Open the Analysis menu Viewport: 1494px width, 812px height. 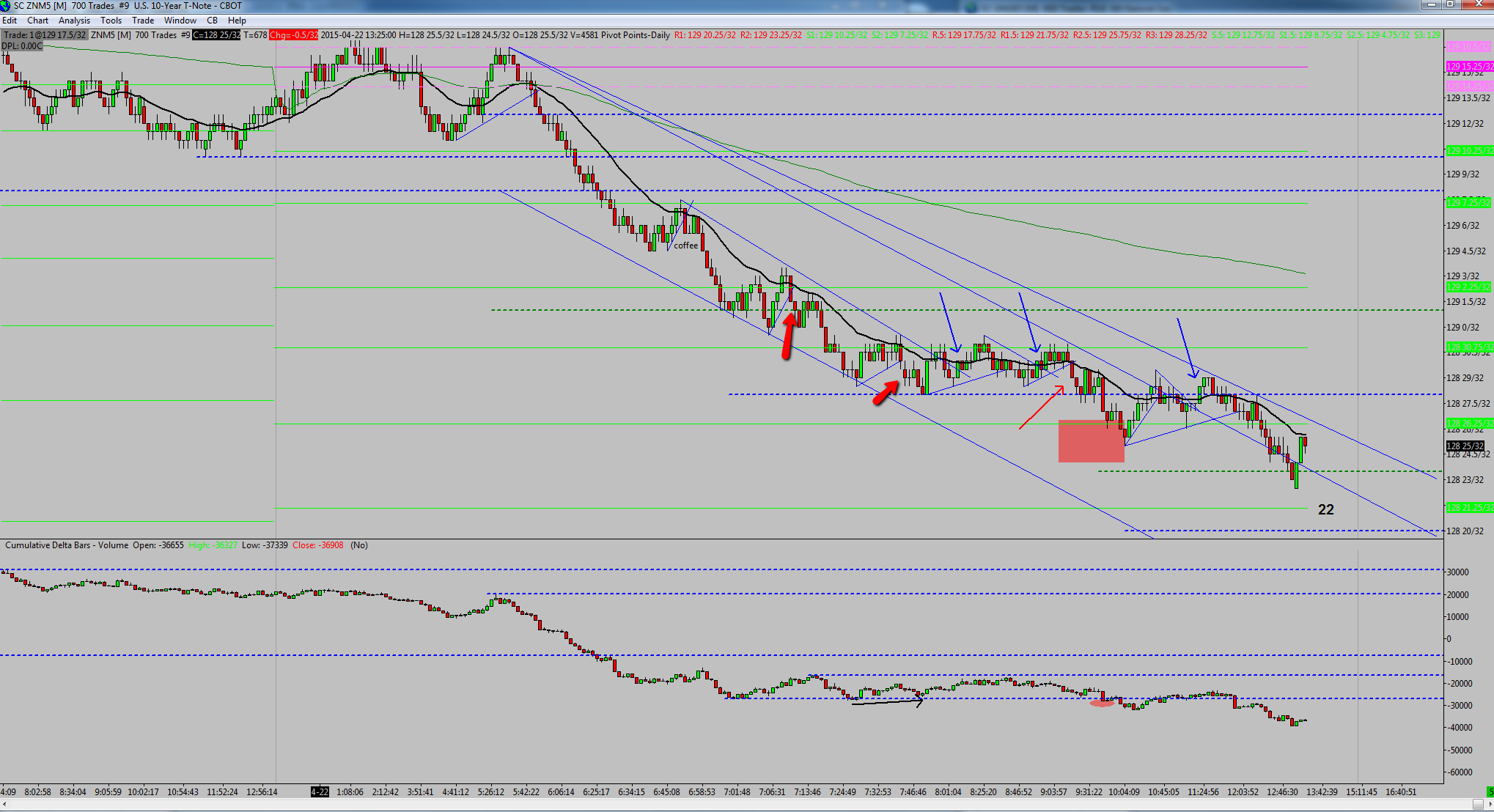74,21
